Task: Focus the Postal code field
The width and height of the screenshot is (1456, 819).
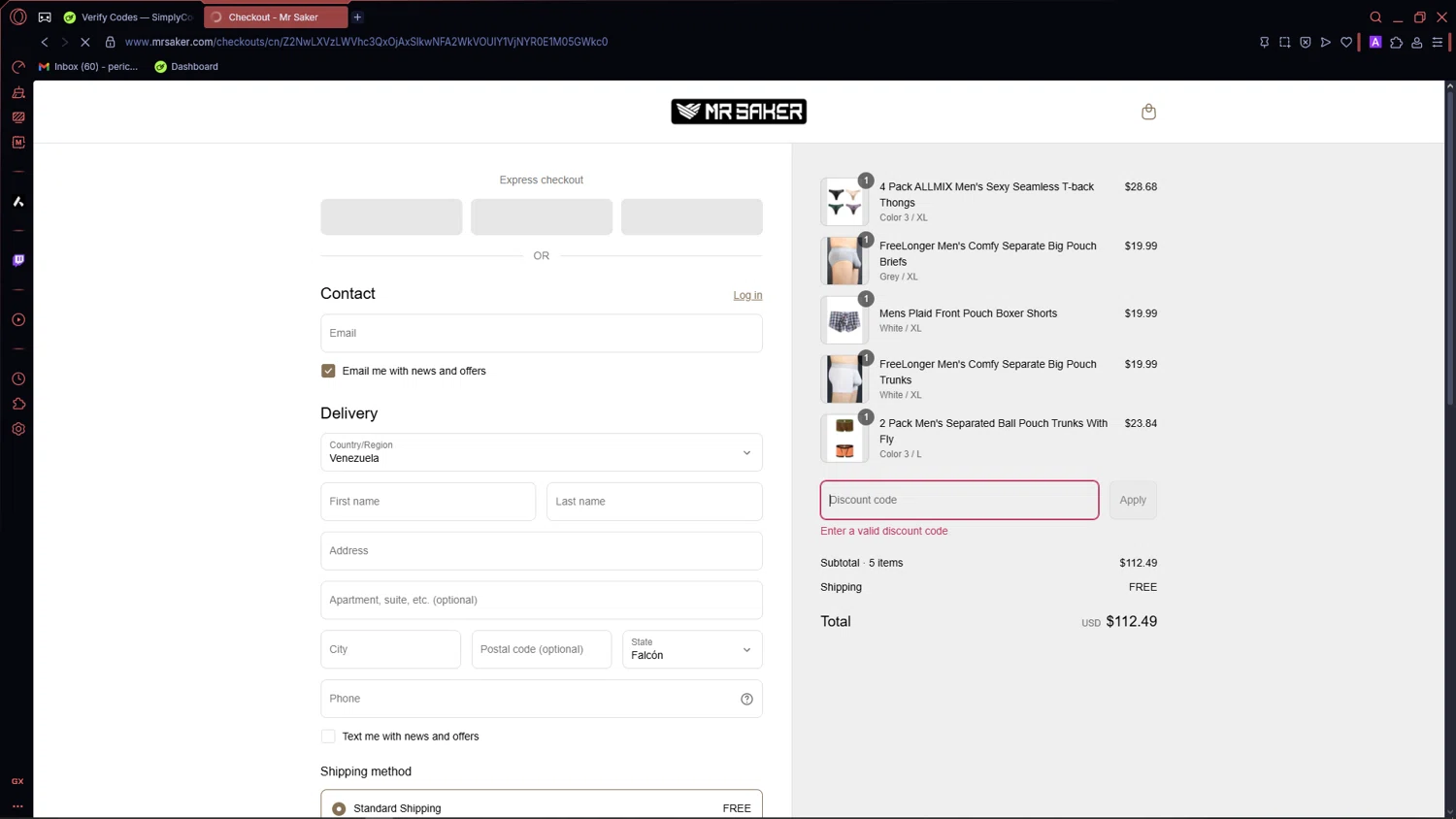Action: 542,649
